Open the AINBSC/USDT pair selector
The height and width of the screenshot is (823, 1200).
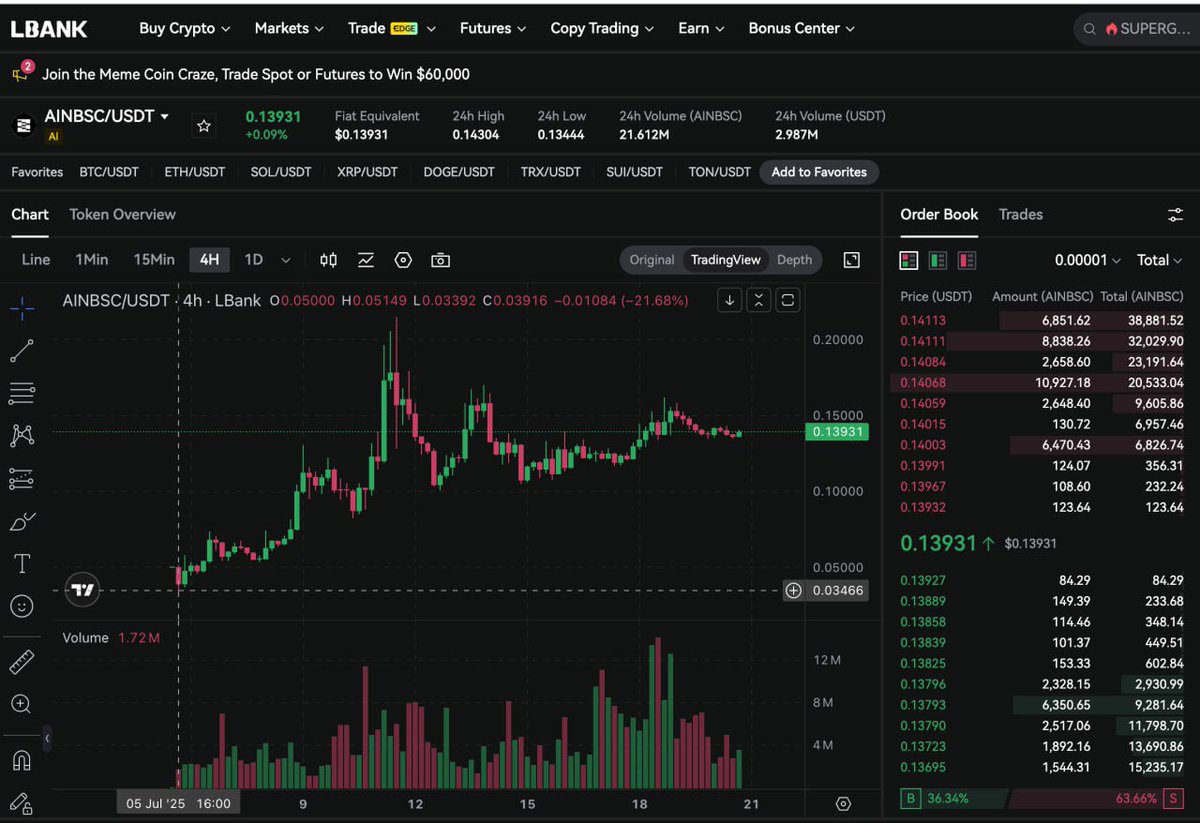point(107,117)
